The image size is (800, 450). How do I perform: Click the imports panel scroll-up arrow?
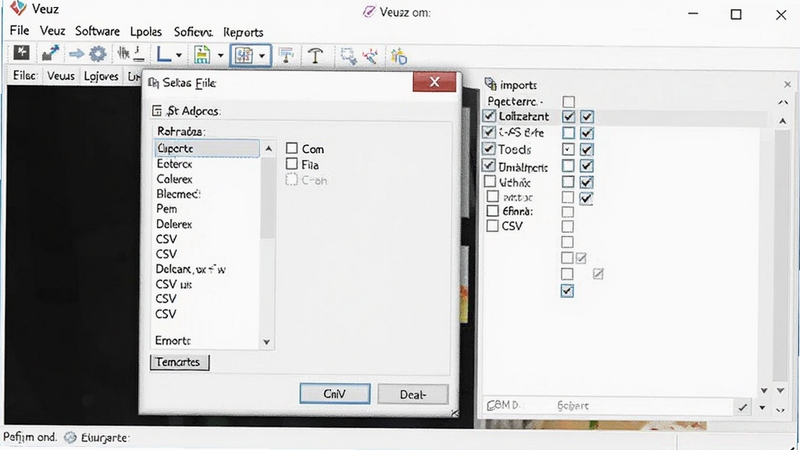tap(782, 121)
